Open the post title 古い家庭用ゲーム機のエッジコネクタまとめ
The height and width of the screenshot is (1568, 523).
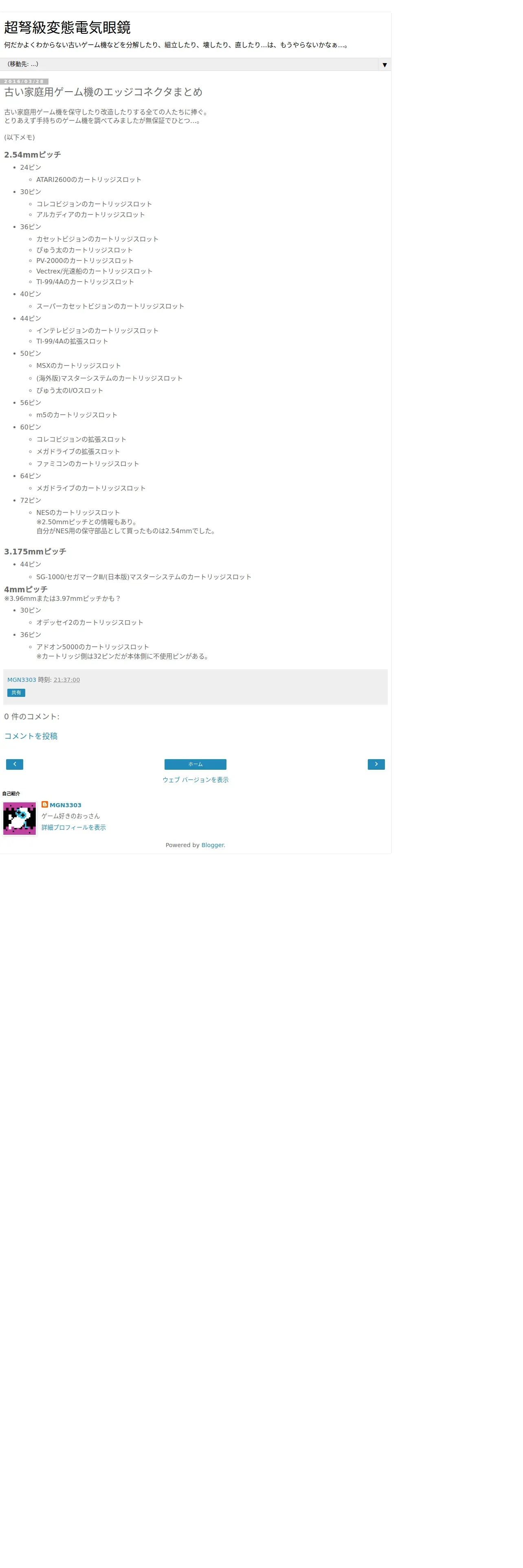click(103, 92)
